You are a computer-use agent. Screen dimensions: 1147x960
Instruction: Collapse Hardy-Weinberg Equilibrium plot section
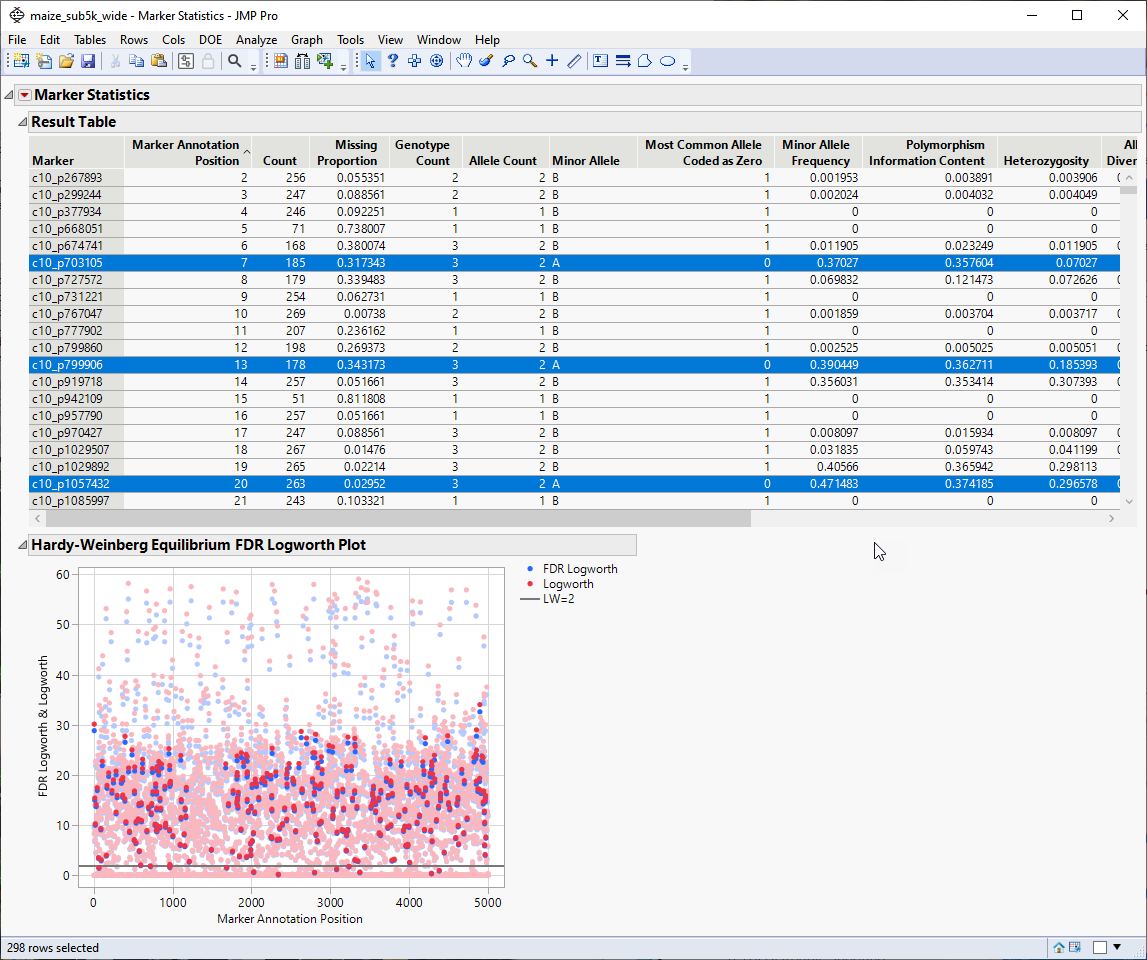(21, 545)
